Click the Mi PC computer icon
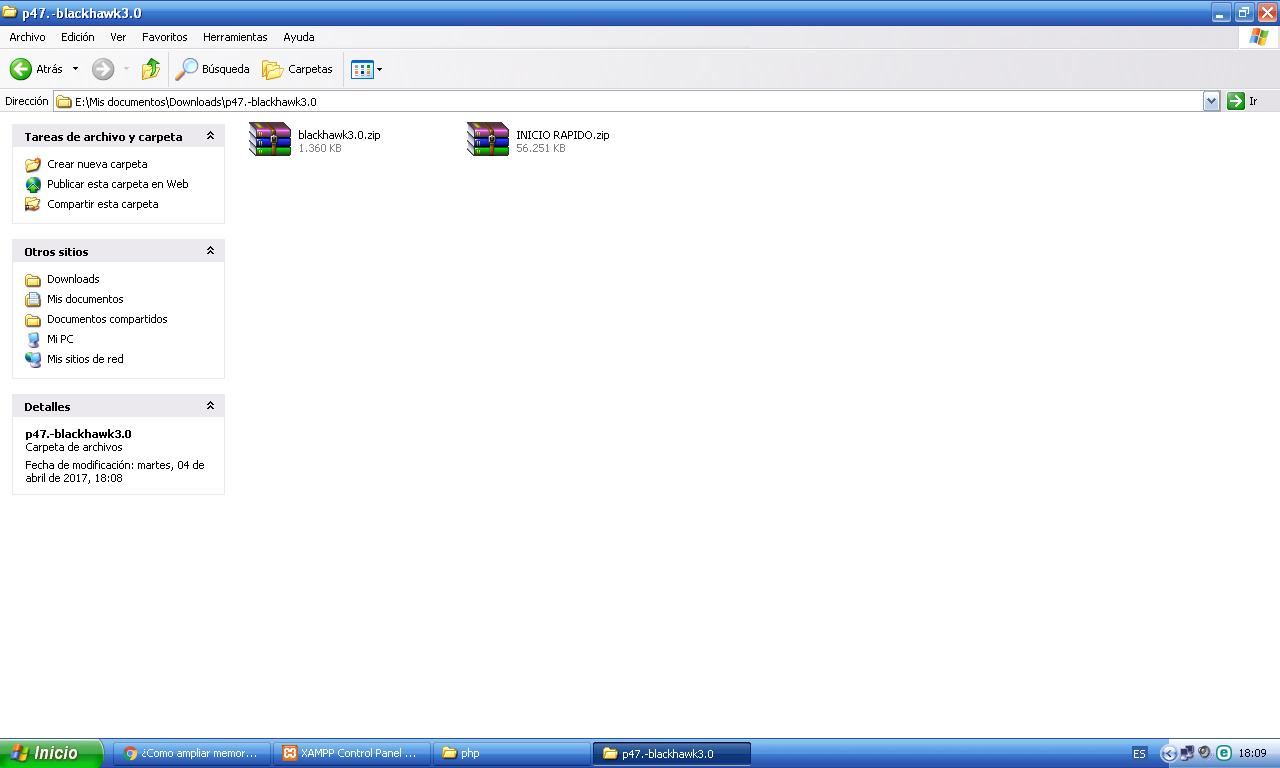This screenshot has width=1280, height=768. point(33,339)
